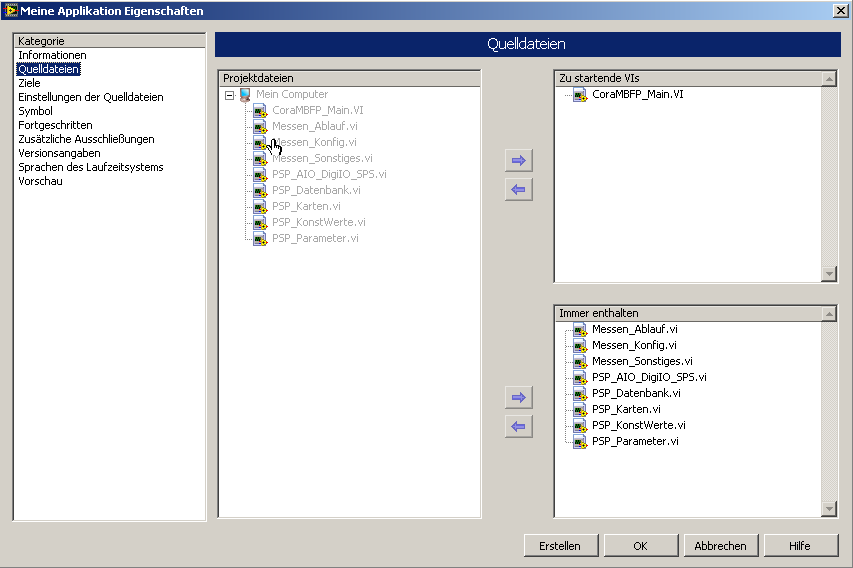
Task: Confirm the dialog with OK
Action: click(641, 546)
